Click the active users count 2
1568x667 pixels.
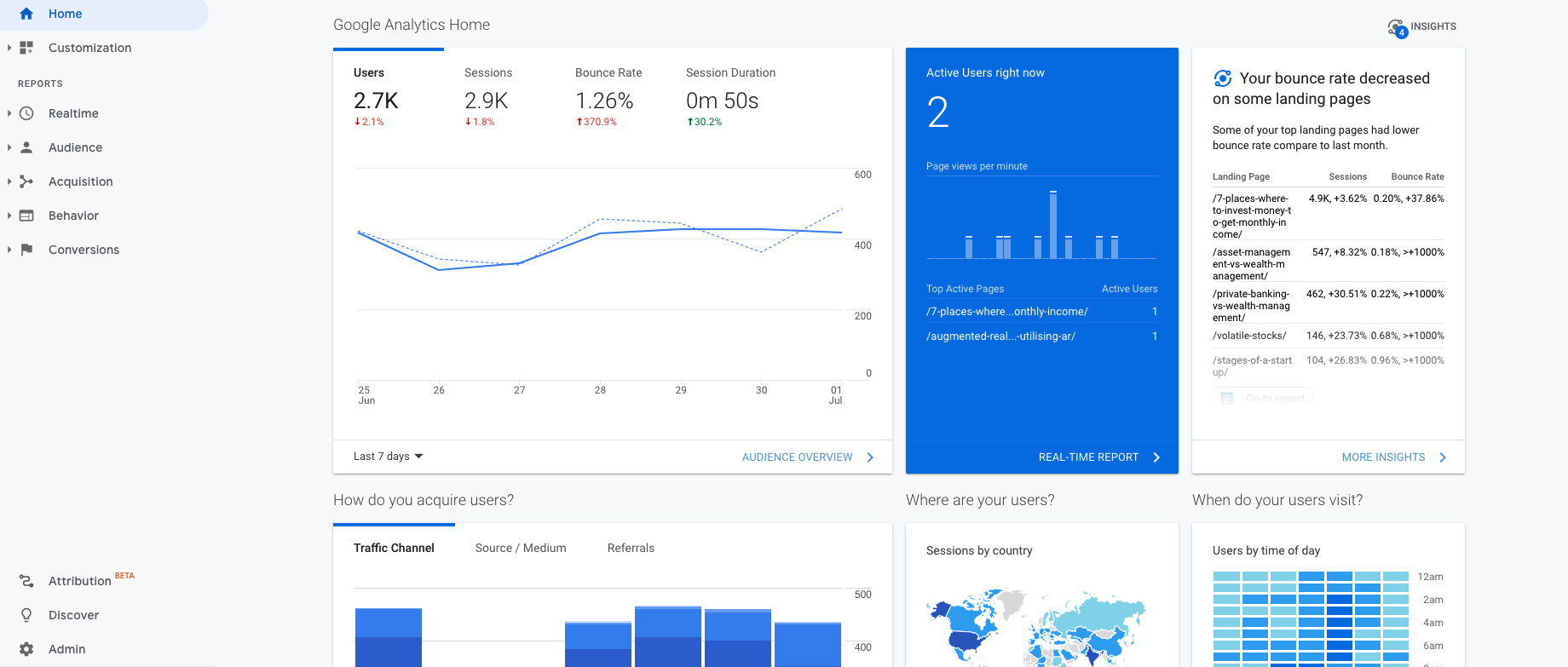click(x=937, y=112)
